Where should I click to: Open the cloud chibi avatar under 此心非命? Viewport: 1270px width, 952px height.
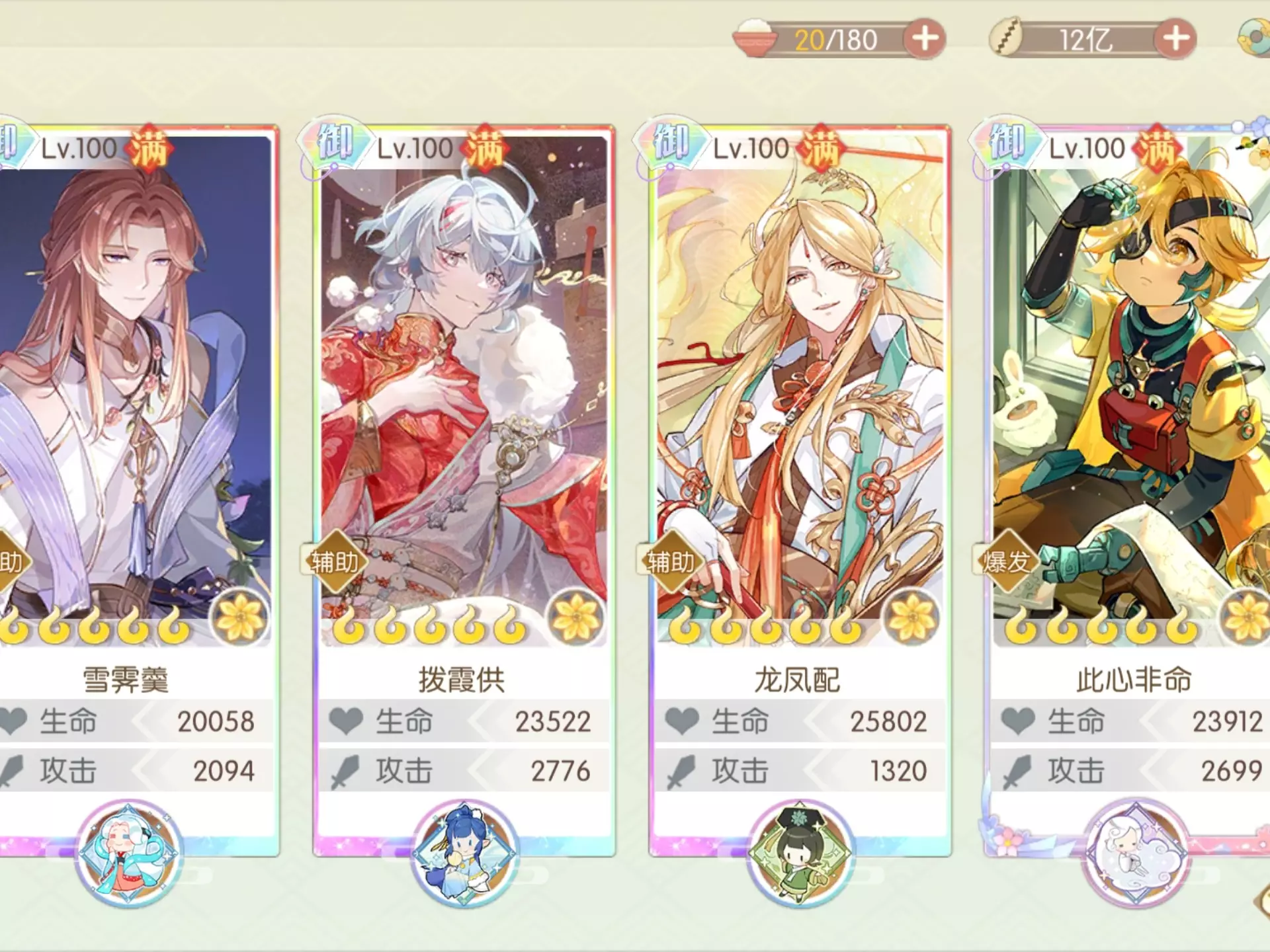pos(1136,853)
